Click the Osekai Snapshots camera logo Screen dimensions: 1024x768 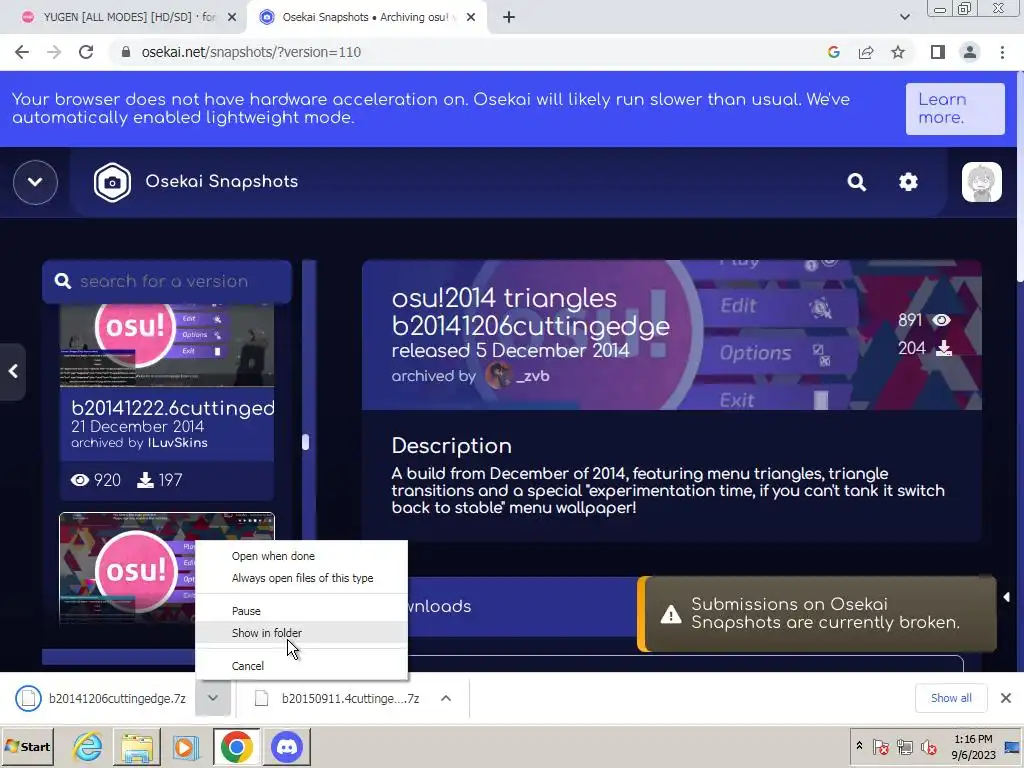point(112,182)
